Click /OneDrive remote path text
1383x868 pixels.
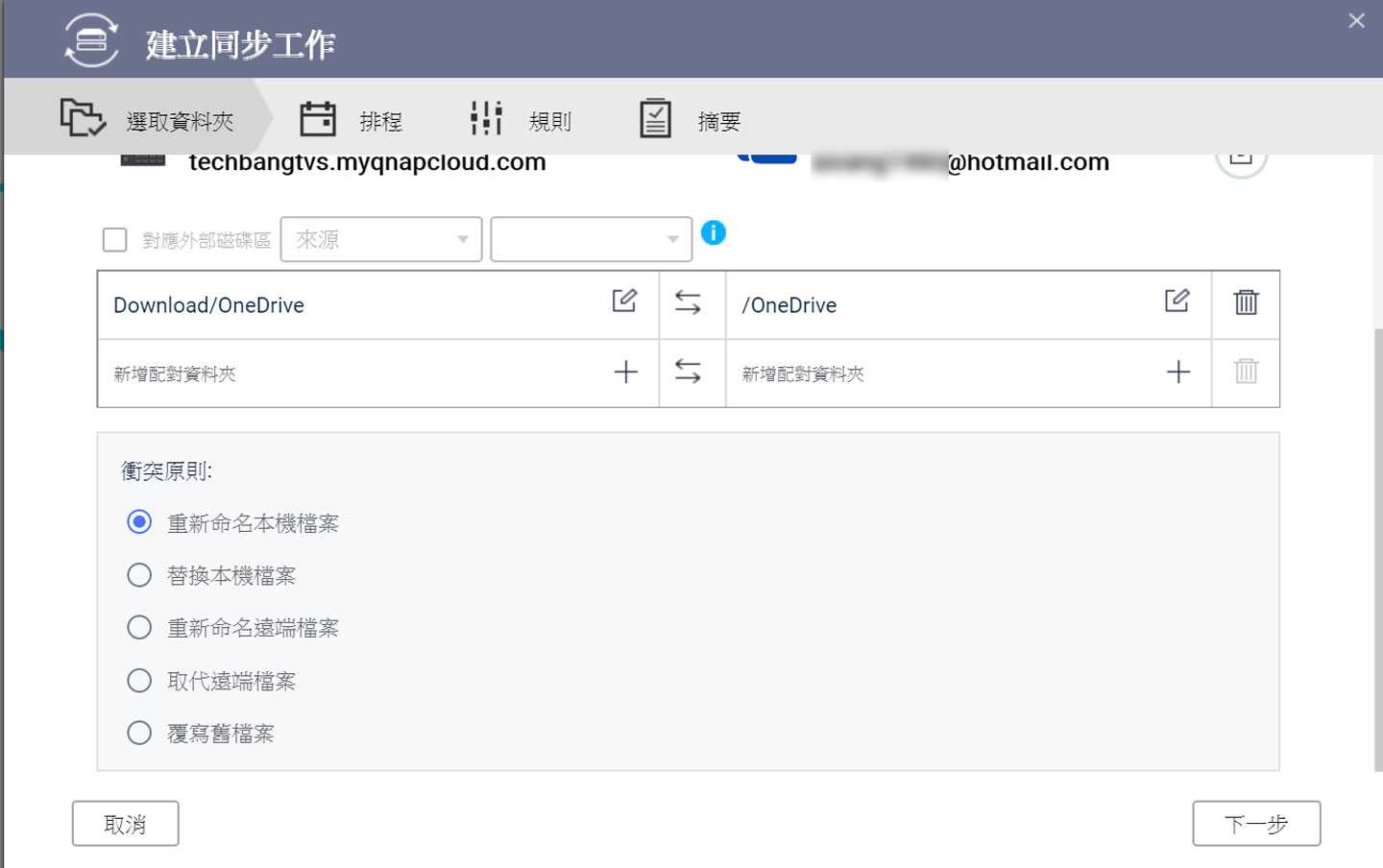(x=789, y=305)
